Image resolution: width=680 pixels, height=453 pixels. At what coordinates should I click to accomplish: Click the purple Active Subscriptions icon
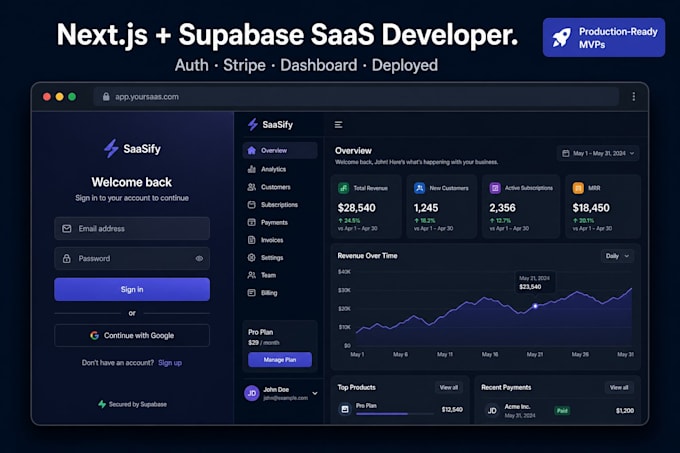[495, 188]
